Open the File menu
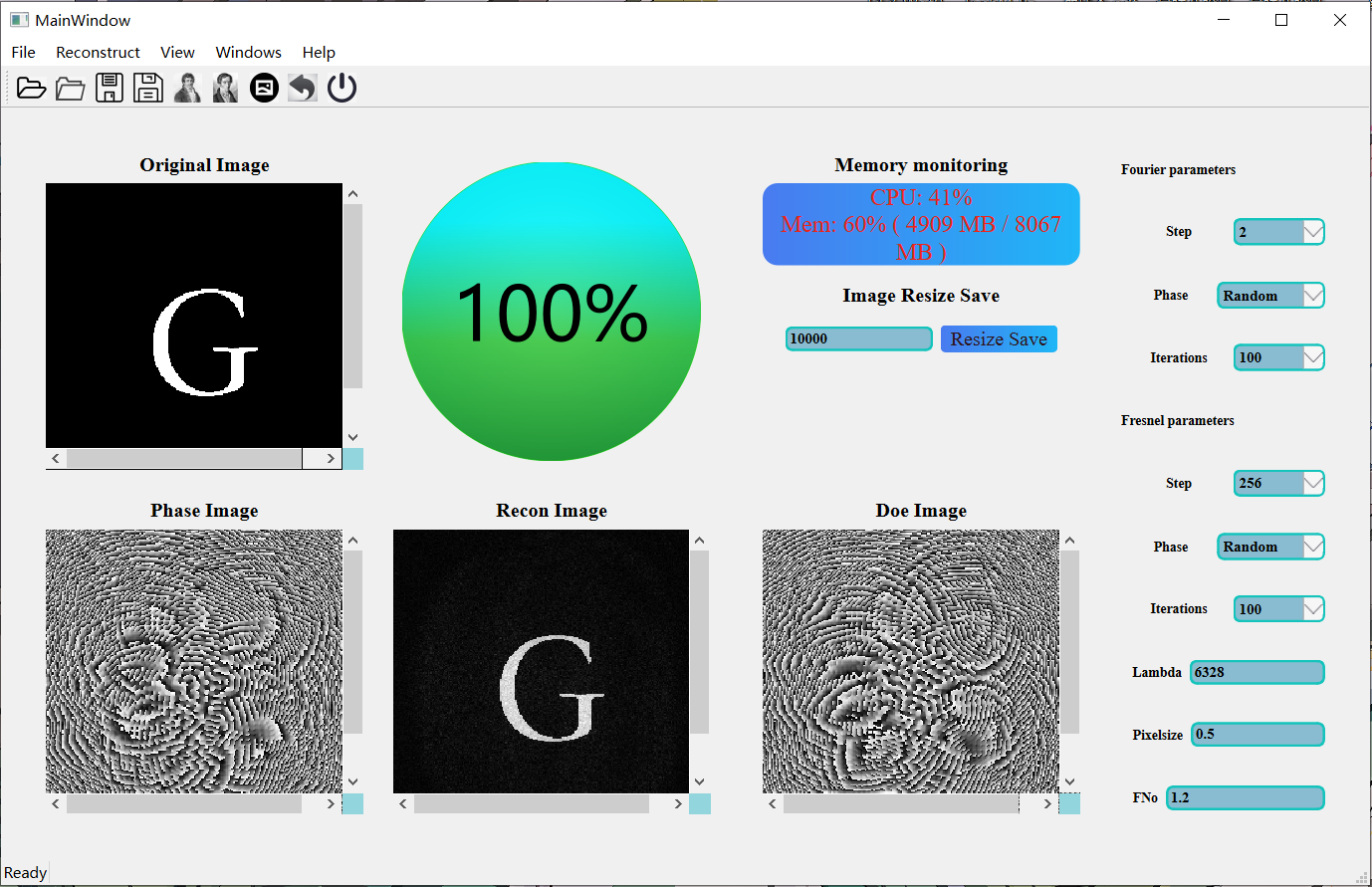This screenshot has width=1372, height=887. [23, 52]
